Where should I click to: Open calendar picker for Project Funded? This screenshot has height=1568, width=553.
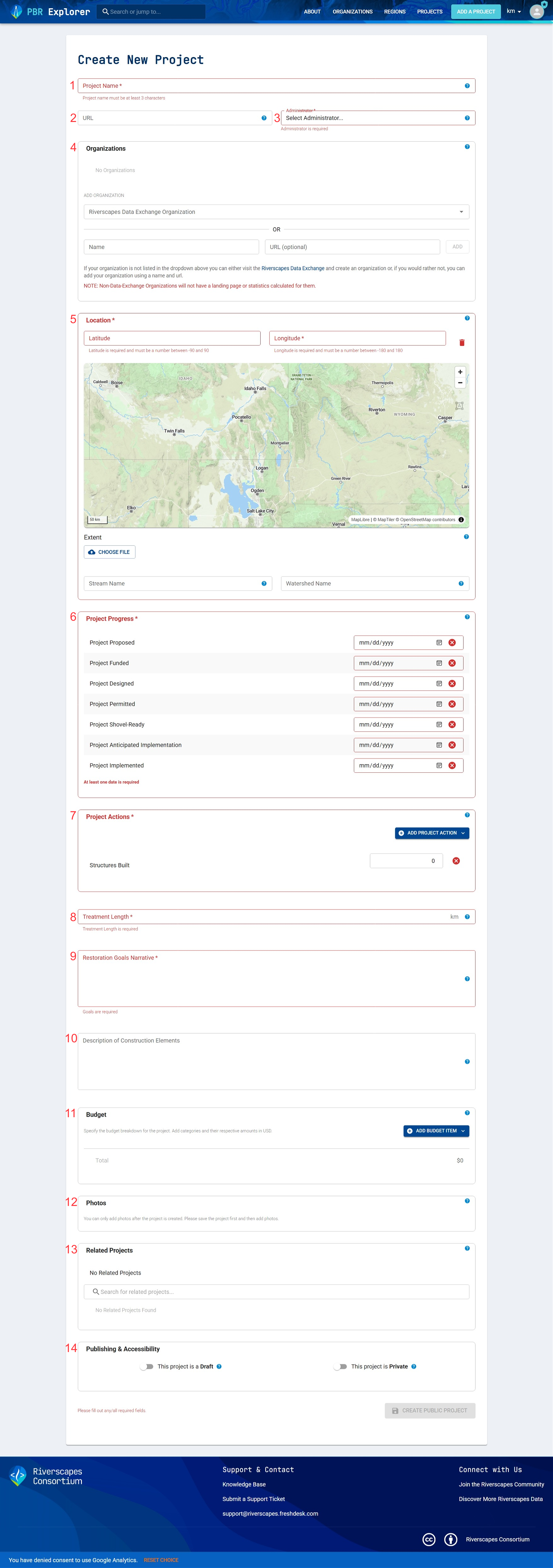[439, 664]
